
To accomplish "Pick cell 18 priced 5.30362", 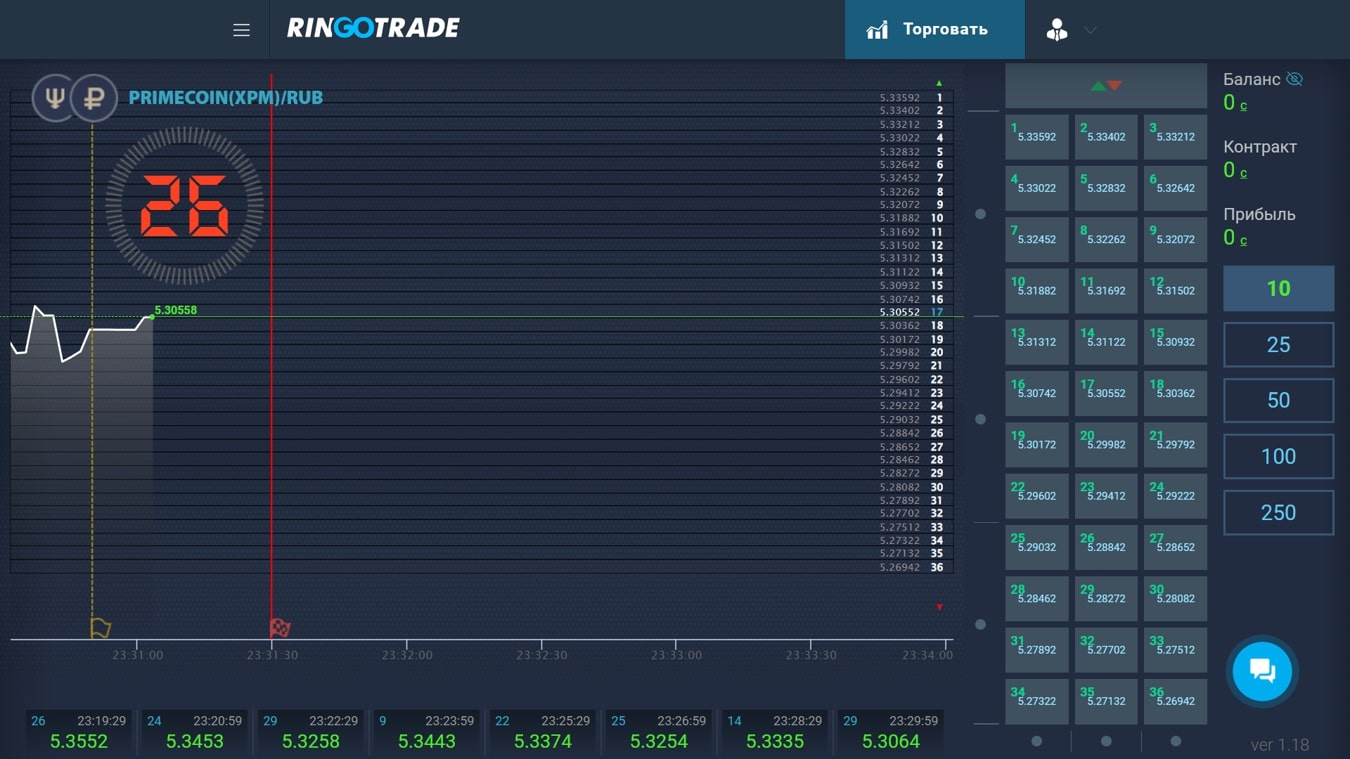I will [x=1175, y=393].
